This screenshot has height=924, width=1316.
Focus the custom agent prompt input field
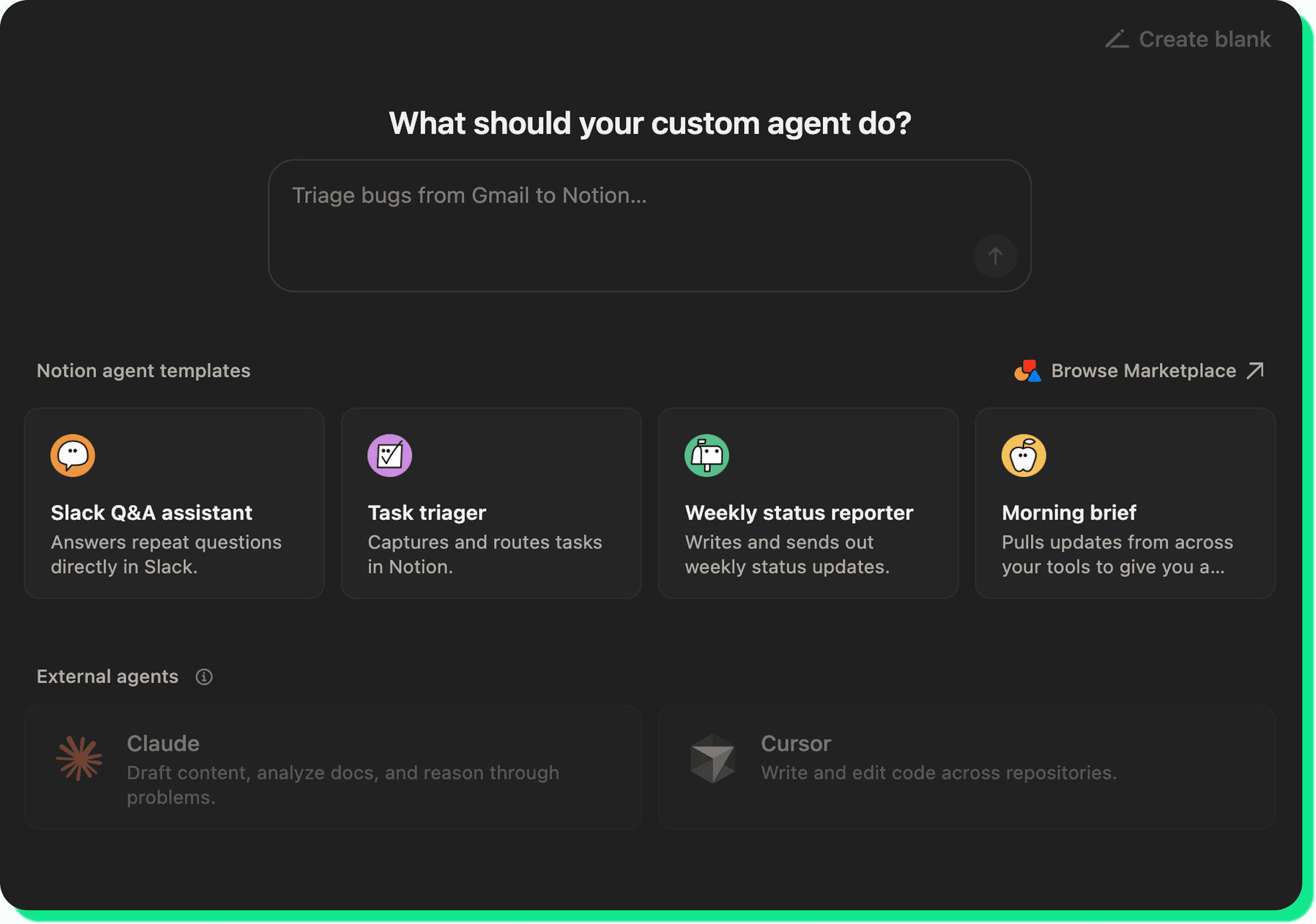click(x=649, y=225)
